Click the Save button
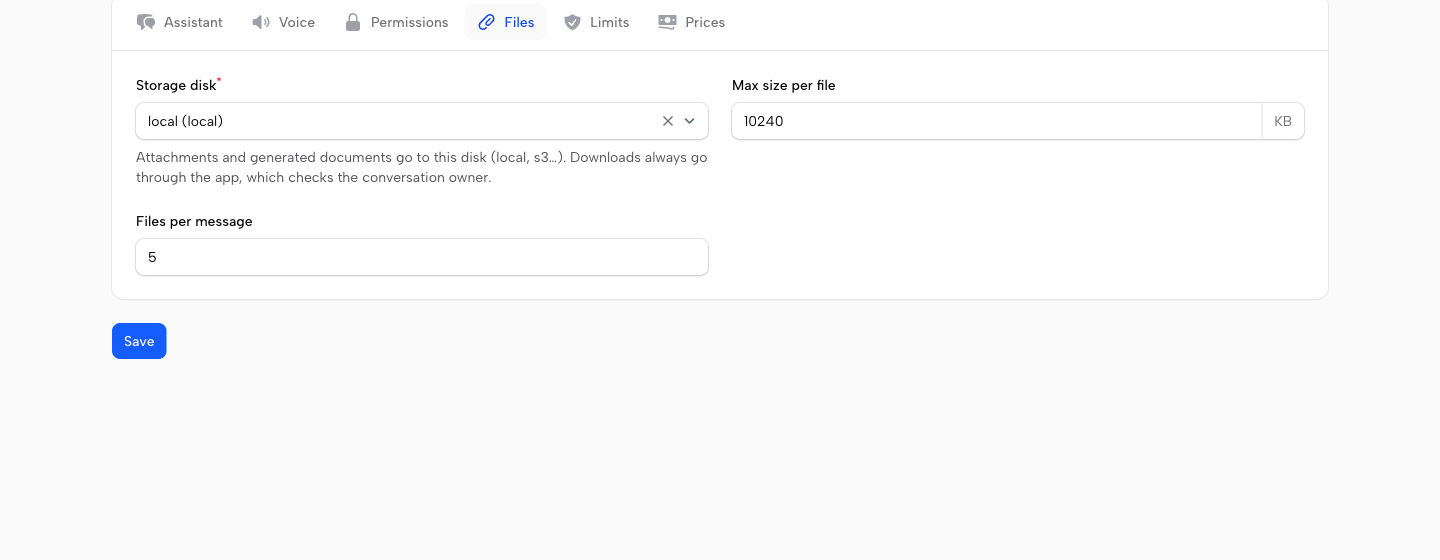The height and width of the screenshot is (560, 1440). (139, 341)
